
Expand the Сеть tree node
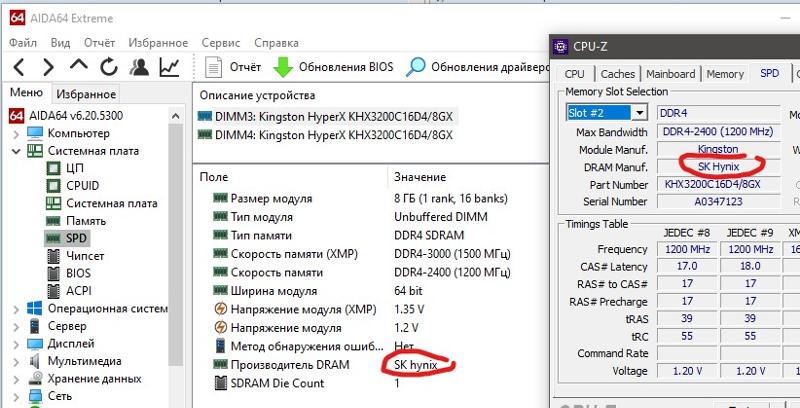(x=16, y=396)
